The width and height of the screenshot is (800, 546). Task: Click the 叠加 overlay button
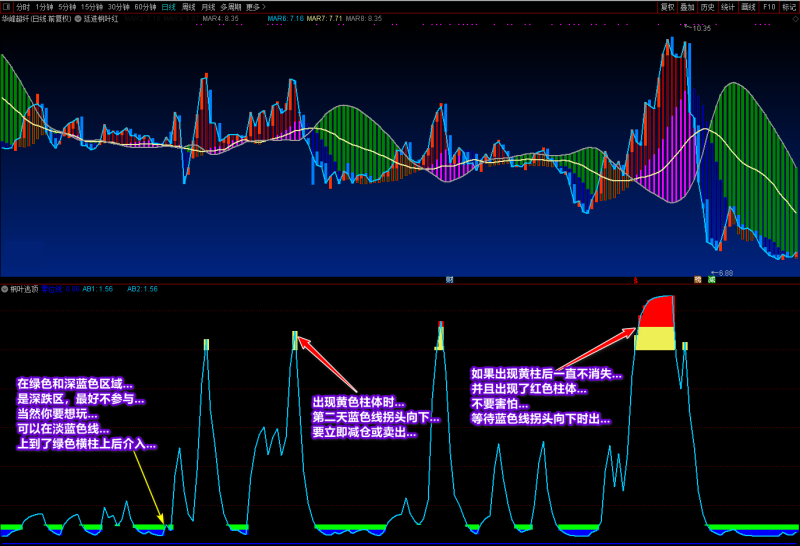(687, 6)
